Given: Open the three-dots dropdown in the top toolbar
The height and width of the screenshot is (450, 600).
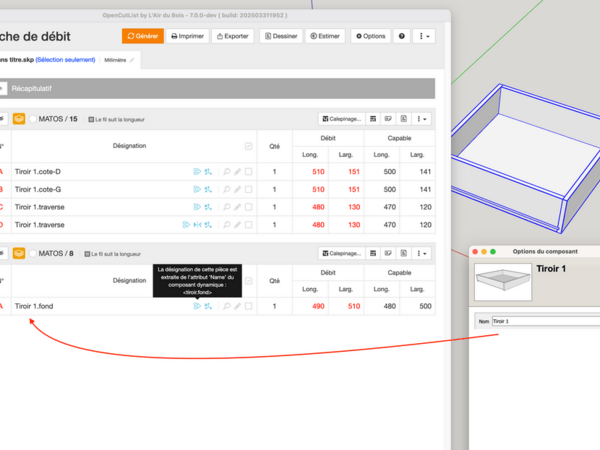Looking at the screenshot, I should click(x=425, y=36).
